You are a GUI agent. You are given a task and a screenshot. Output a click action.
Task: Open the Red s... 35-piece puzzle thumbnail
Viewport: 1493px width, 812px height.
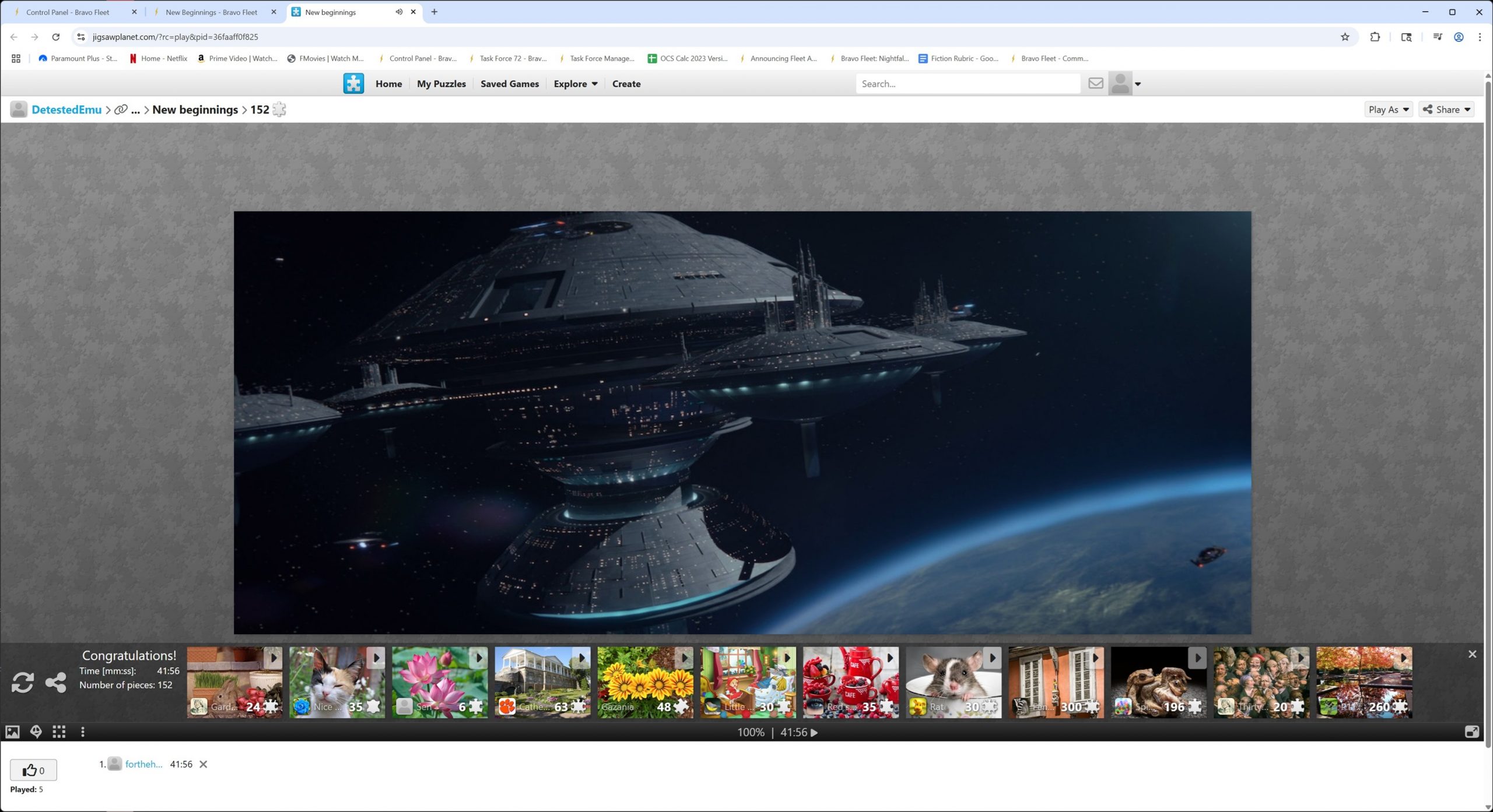coord(850,682)
